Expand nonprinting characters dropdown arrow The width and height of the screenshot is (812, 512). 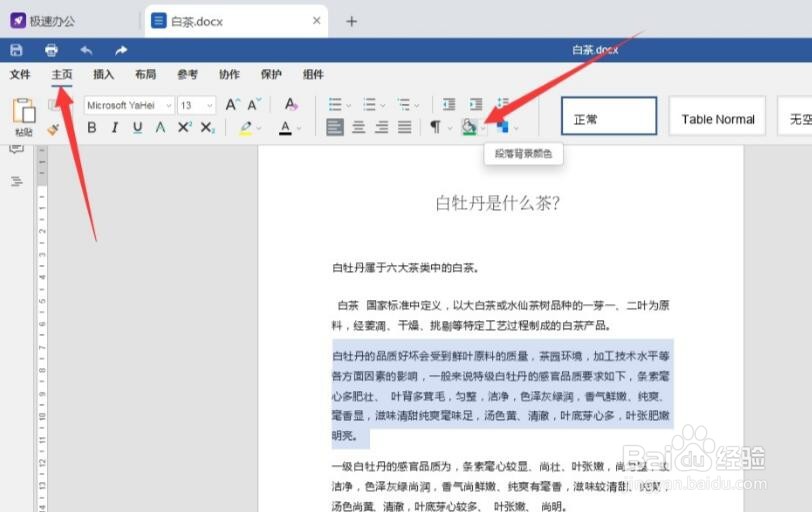[x=450, y=128]
